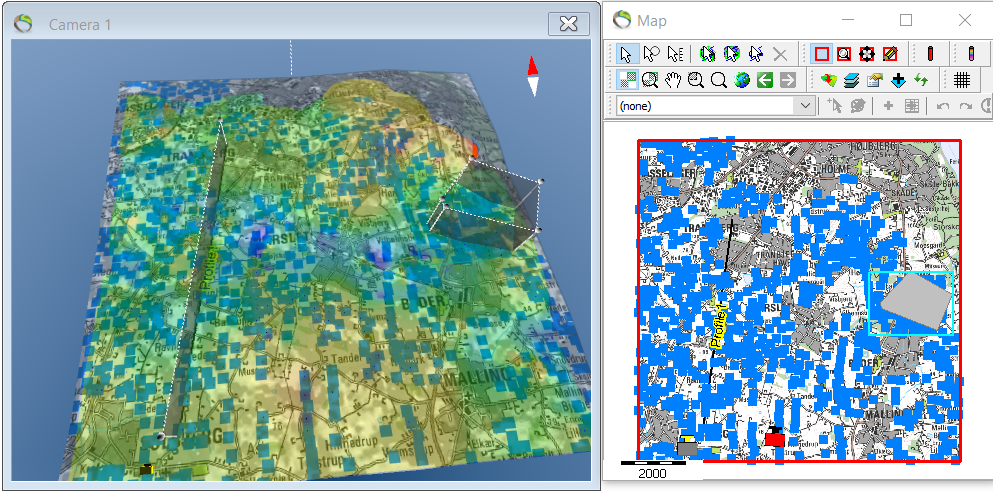Click the colored map with red arrow icon
Viewport: 993px width, 491px height.
pyautogui.click(x=828, y=80)
